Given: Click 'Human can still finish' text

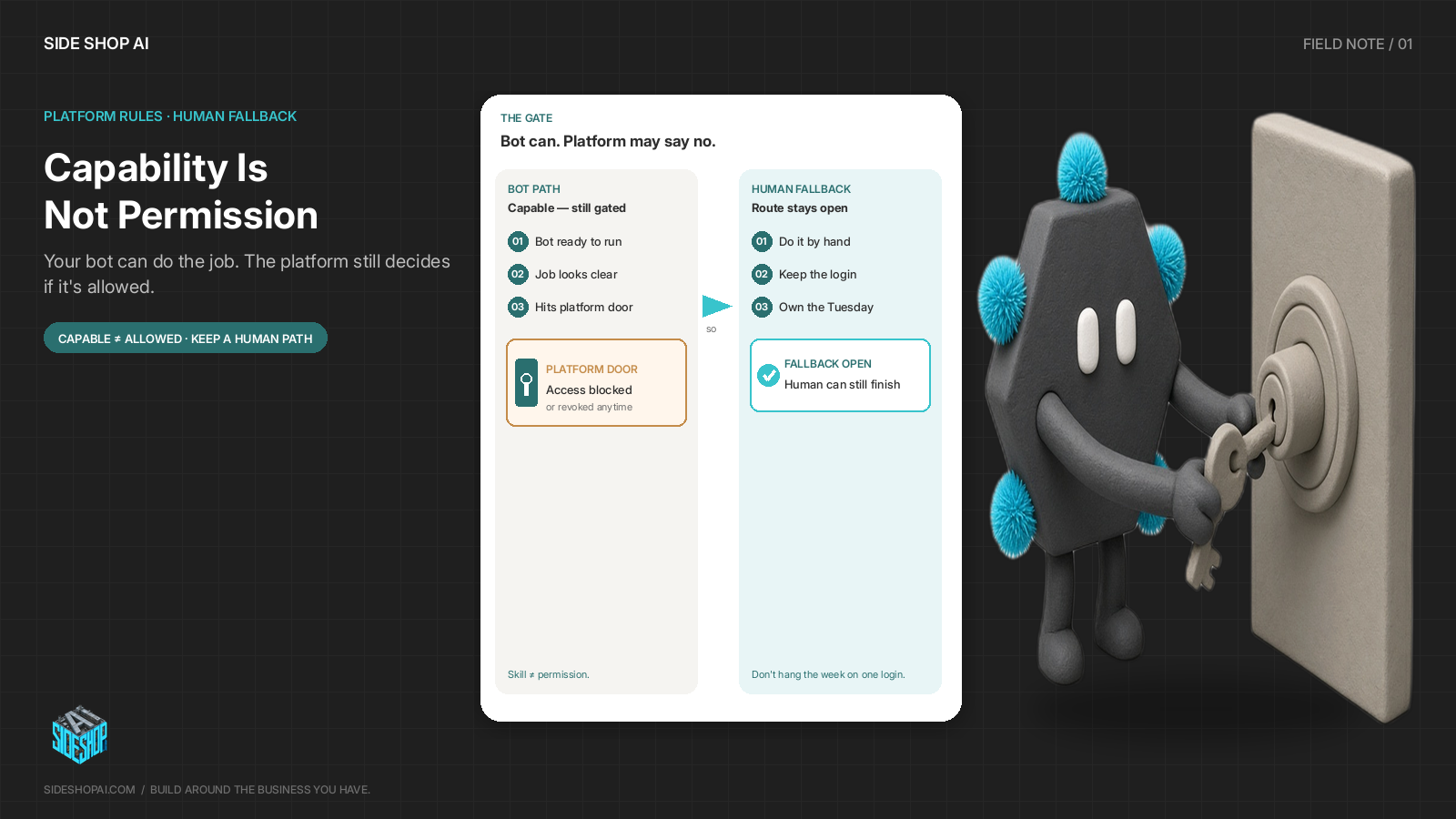Looking at the screenshot, I should [x=843, y=384].
